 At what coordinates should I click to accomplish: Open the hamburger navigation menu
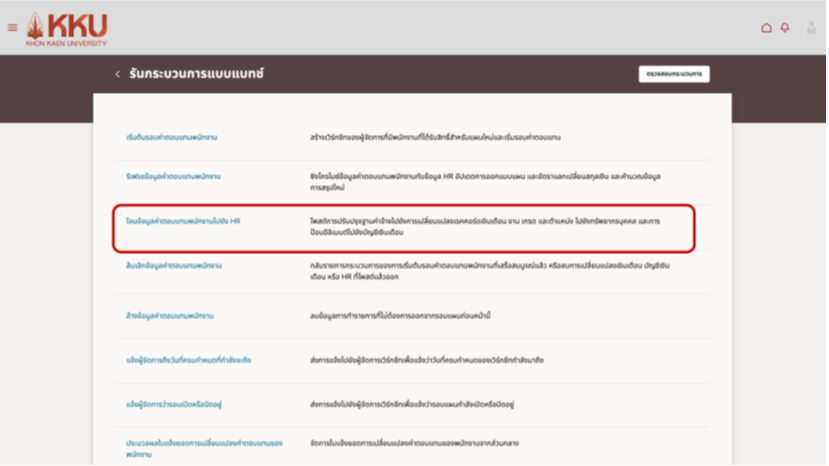click(x=12, y=27)
